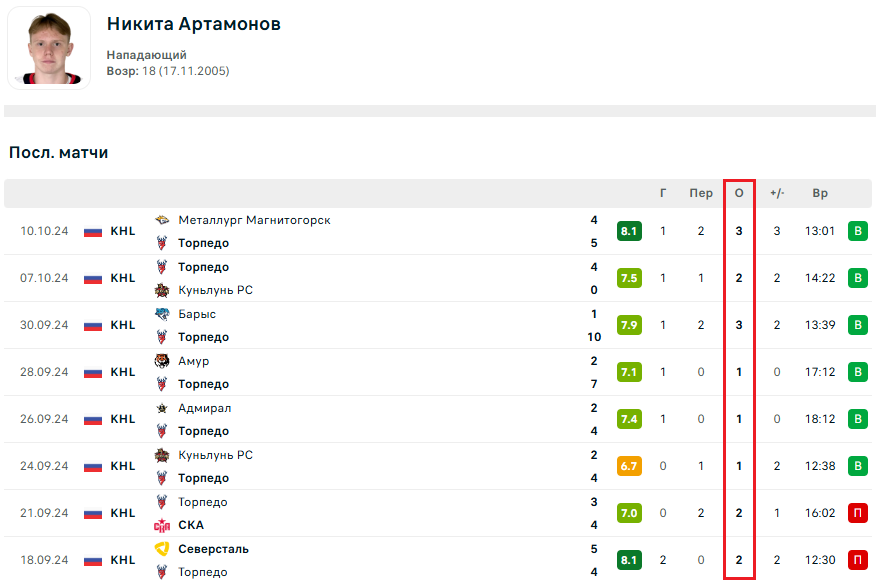Click the Пер assists column header

[701, 193]
